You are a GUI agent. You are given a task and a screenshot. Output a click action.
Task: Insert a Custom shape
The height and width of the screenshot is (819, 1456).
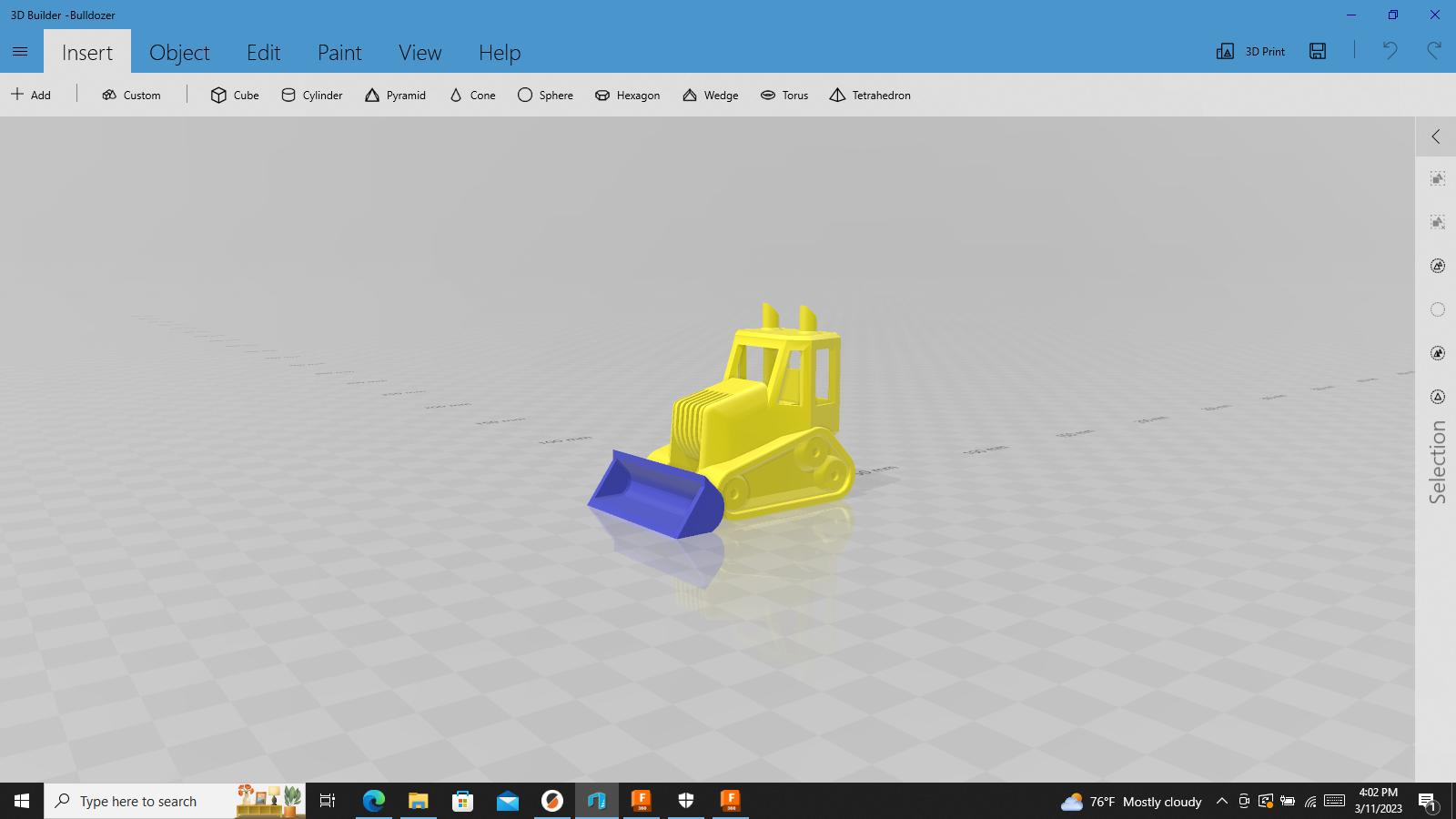point(131,95)
